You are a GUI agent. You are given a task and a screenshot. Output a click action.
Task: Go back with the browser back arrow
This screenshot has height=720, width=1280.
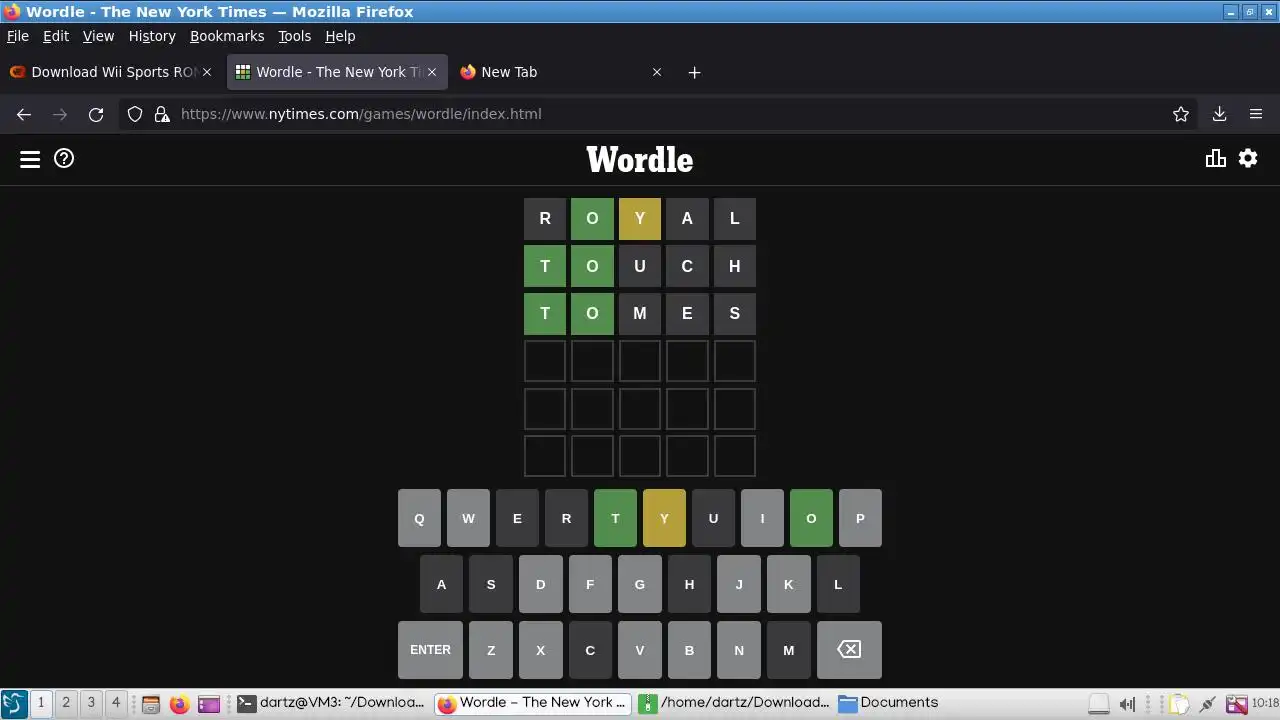click(24, 114)
